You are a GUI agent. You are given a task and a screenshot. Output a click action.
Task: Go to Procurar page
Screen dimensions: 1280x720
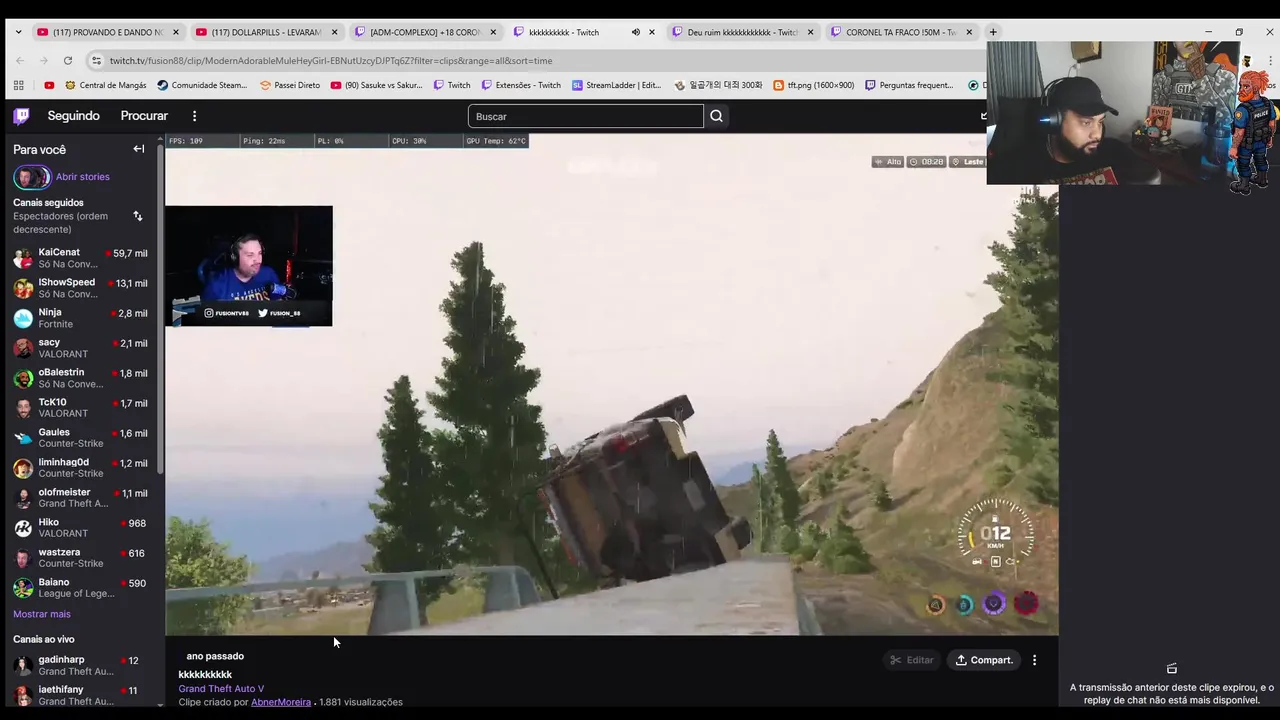pyautogui.click(x=144, y=116)
